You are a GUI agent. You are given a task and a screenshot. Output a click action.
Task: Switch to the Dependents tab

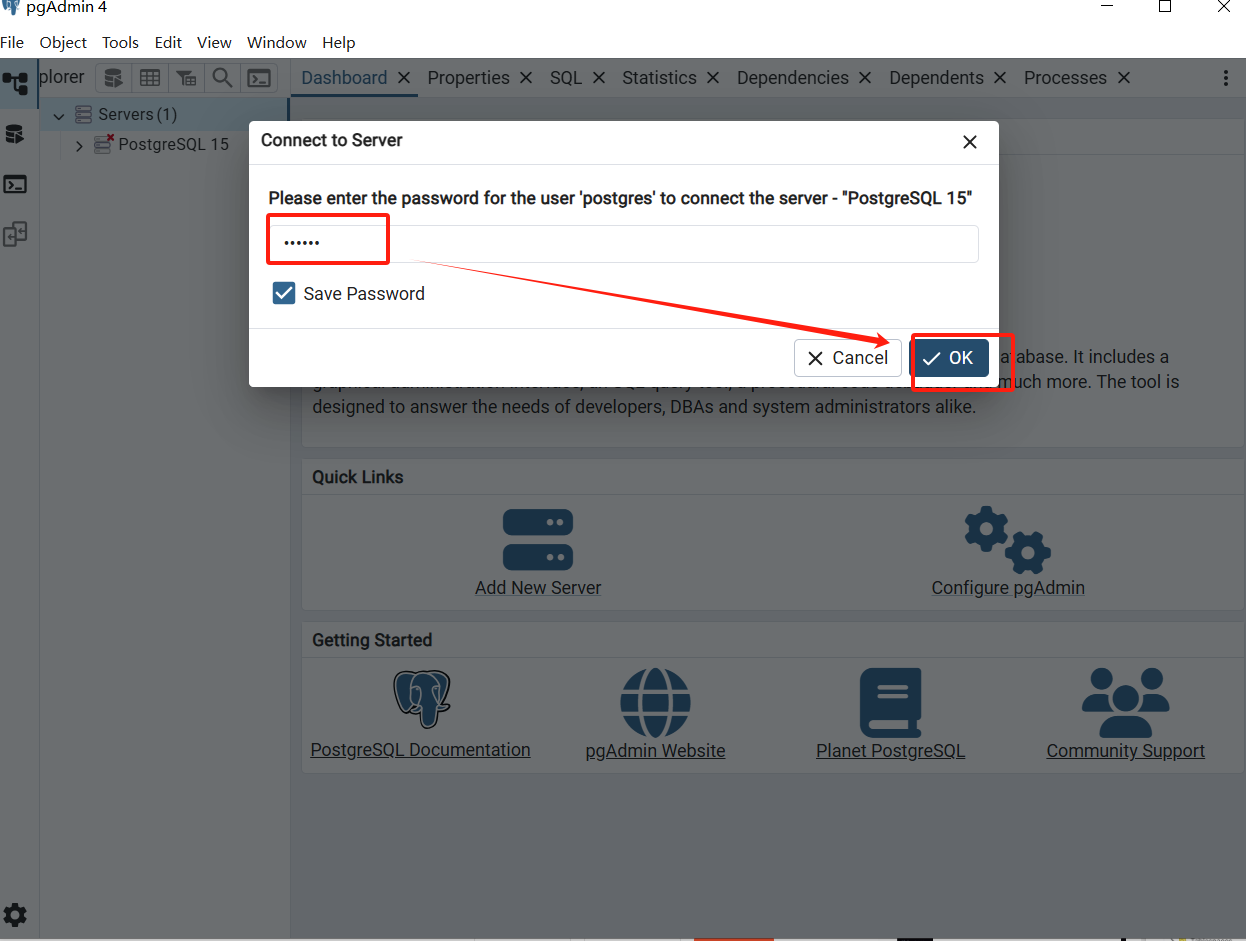click(936, 78)
